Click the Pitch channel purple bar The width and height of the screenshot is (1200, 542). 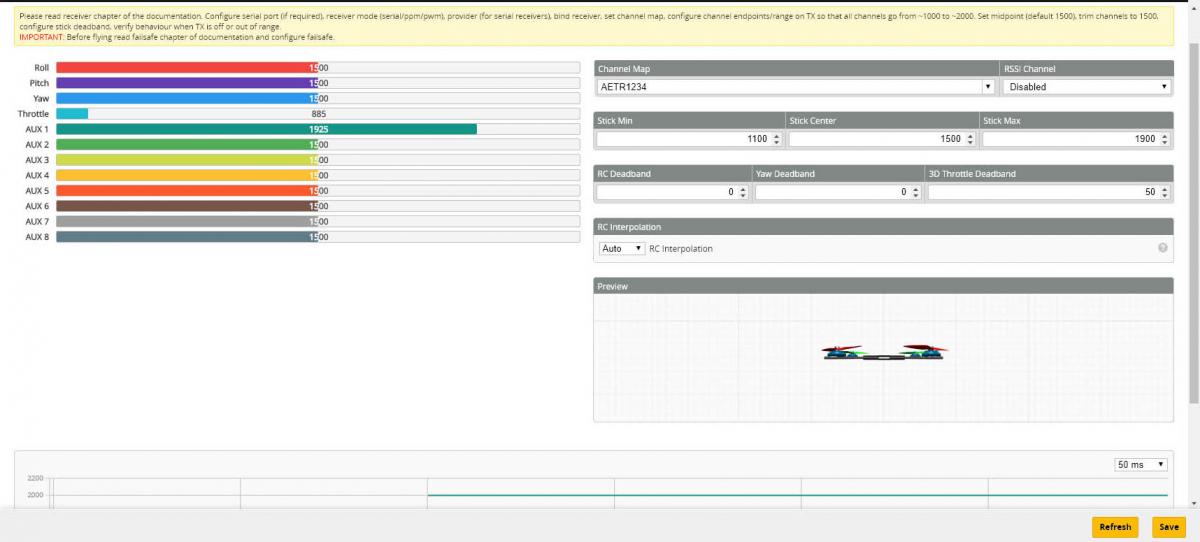point(187,83)
